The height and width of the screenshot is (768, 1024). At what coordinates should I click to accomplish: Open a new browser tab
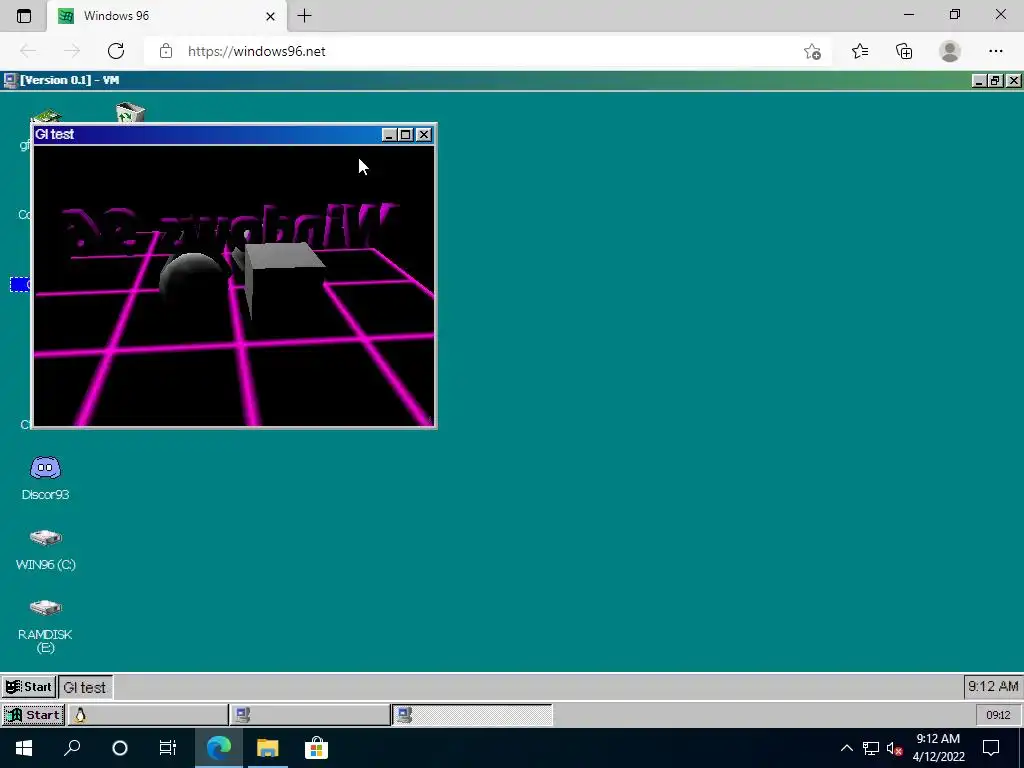click(304, 16)
